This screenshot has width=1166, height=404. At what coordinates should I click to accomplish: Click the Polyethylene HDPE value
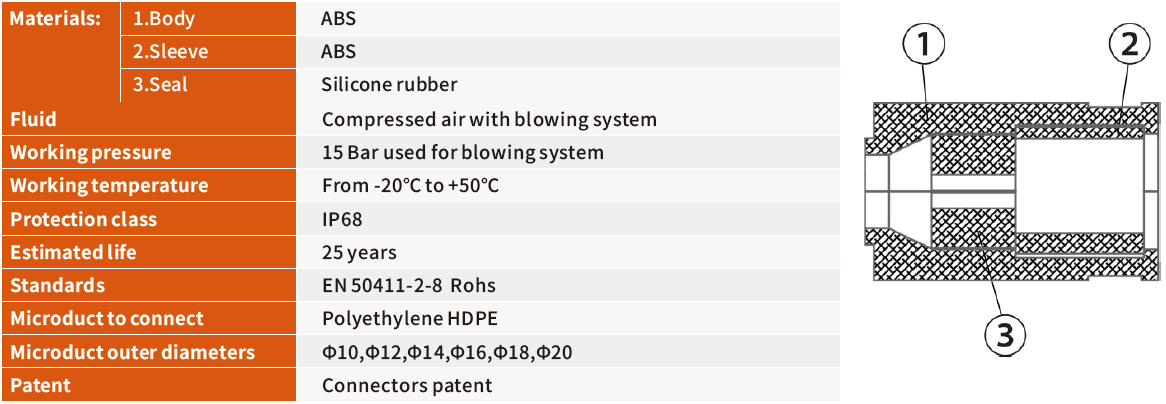pos(410,319)
